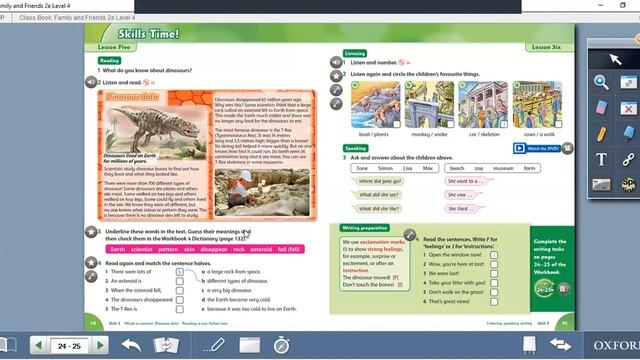Open the stopwatch timer

tap(281, 345)
